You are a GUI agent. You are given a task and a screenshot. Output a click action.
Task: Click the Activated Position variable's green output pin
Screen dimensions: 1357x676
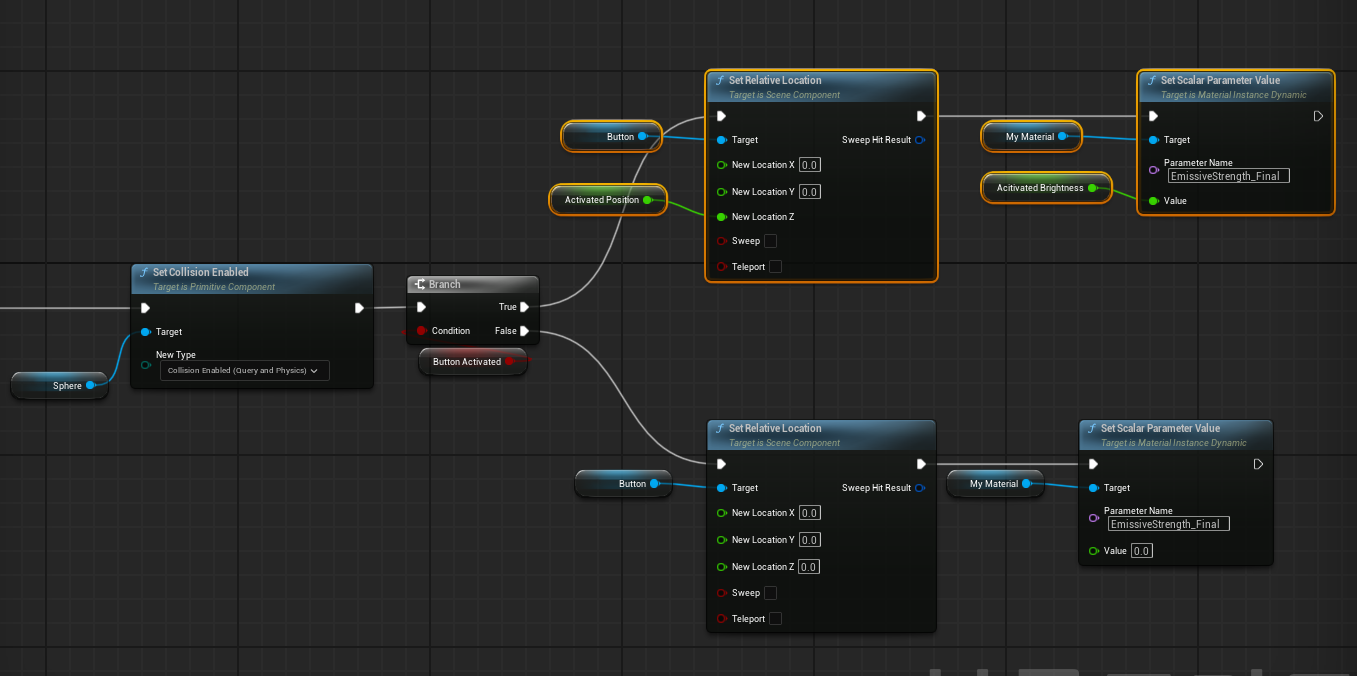click(x=648, y=200)
